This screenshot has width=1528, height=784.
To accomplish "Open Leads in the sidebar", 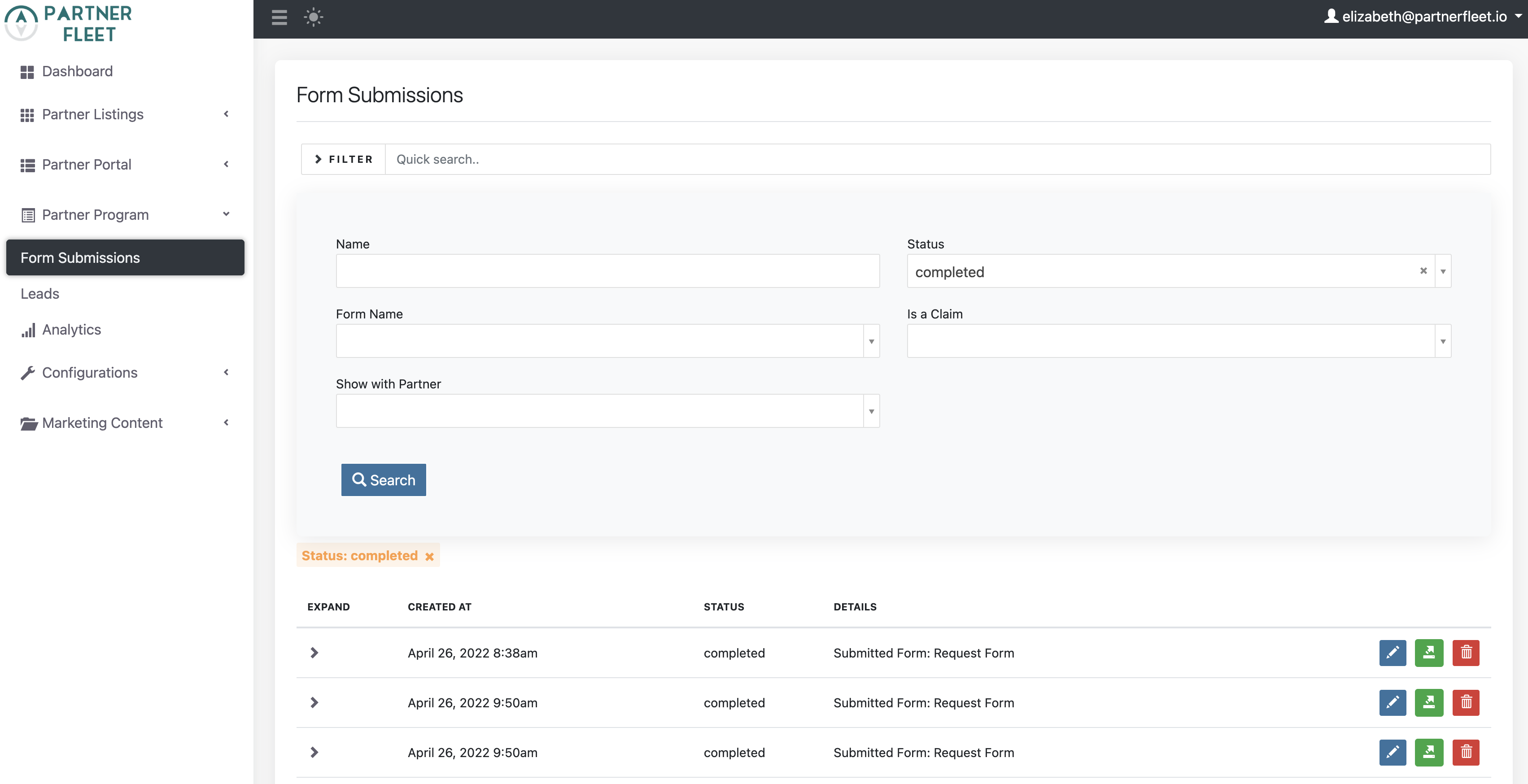I will (x=40, y=294).
